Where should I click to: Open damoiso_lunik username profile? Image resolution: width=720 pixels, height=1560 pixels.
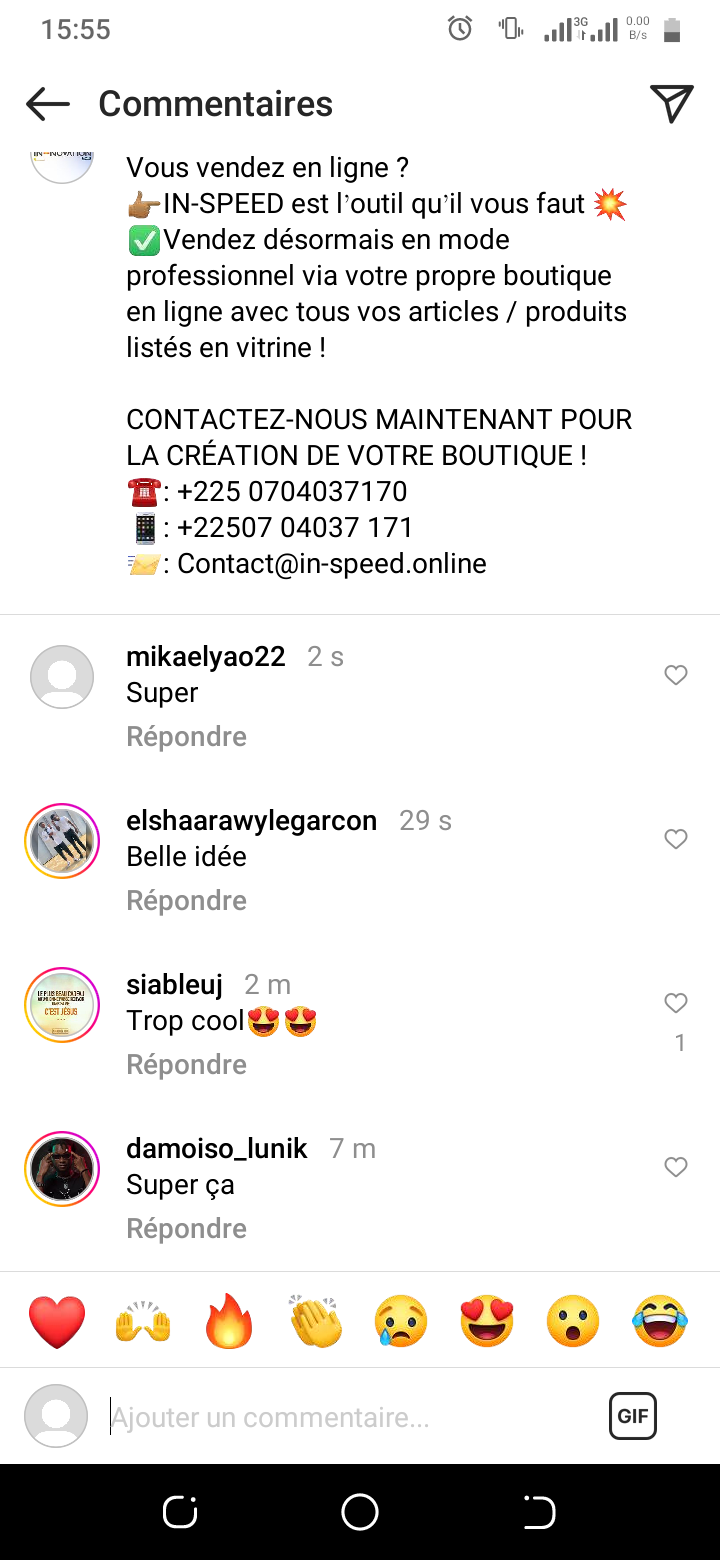217,1148
